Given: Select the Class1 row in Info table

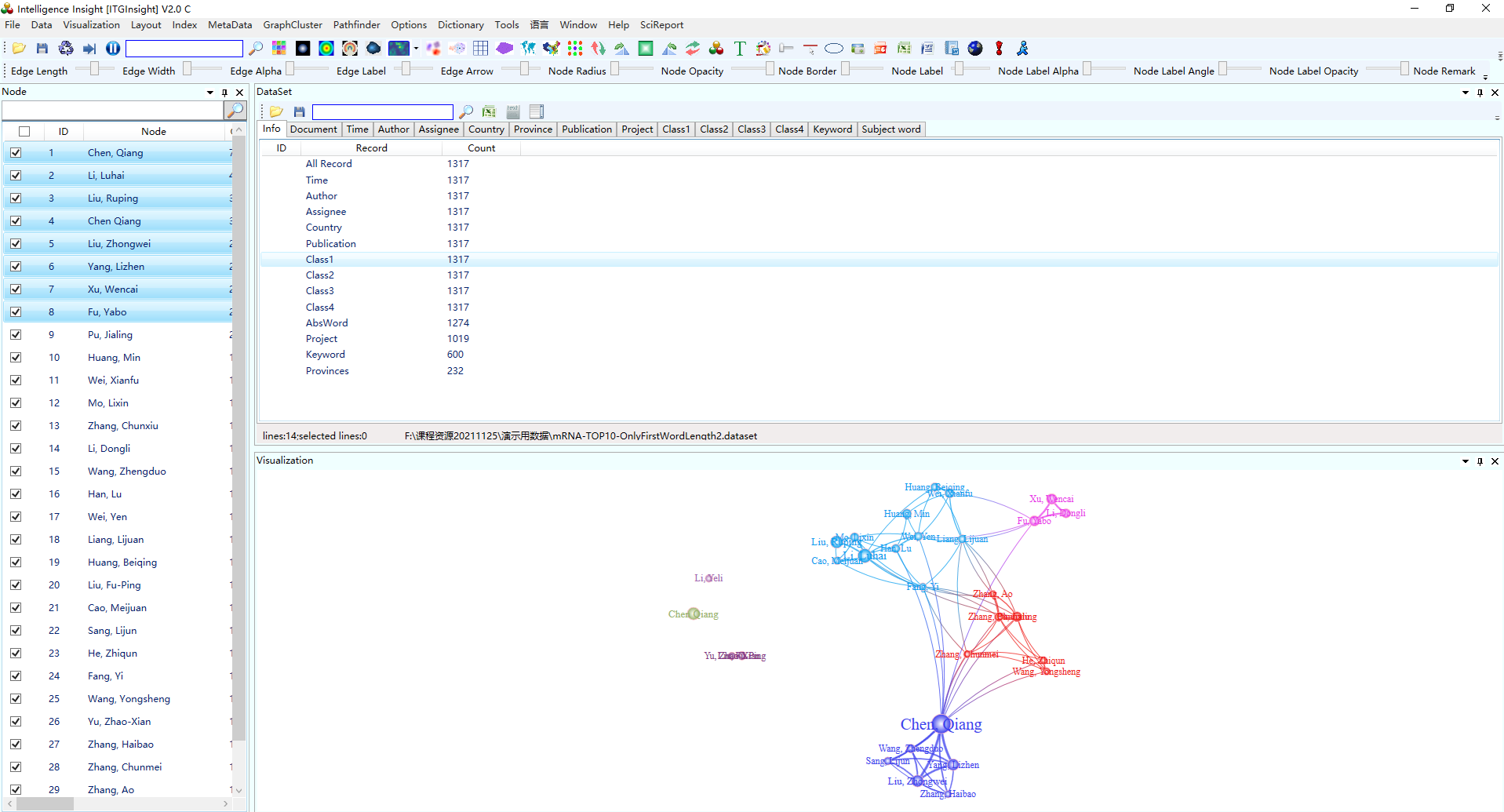Looking at the screenshot, I should (879, 260).
